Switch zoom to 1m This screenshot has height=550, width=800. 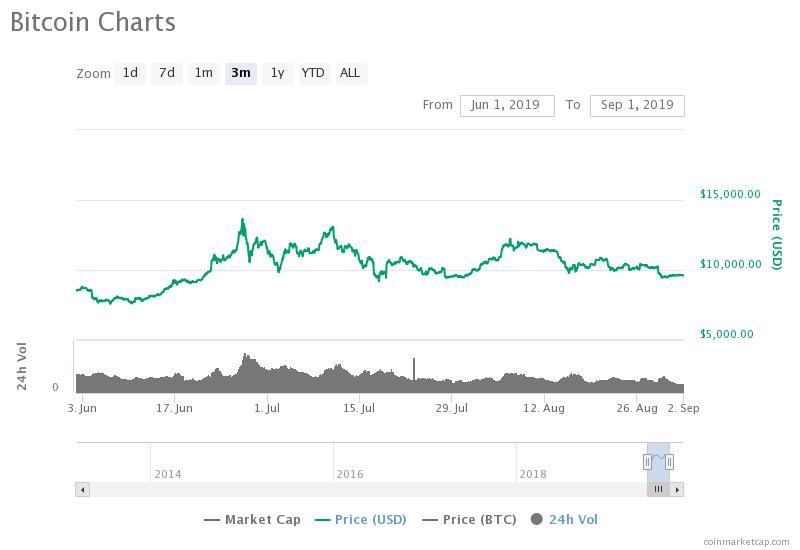pyautogui.click(x=204, y=73)
